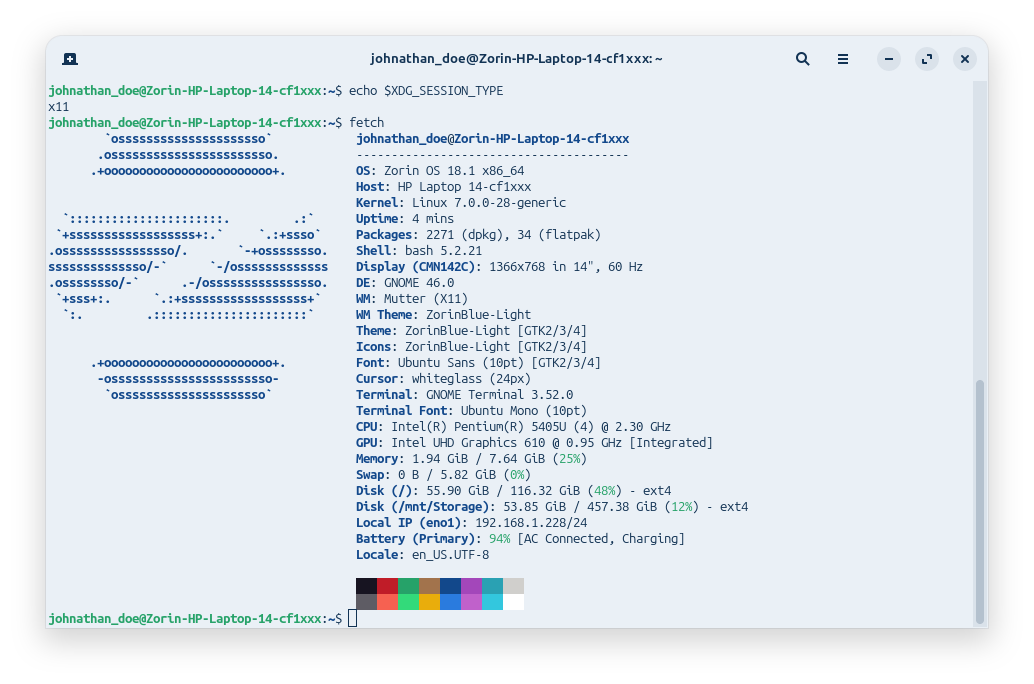This screenshot has height=684, width=1034.
Task: Click the purple color block in top row
Action: 471,586
